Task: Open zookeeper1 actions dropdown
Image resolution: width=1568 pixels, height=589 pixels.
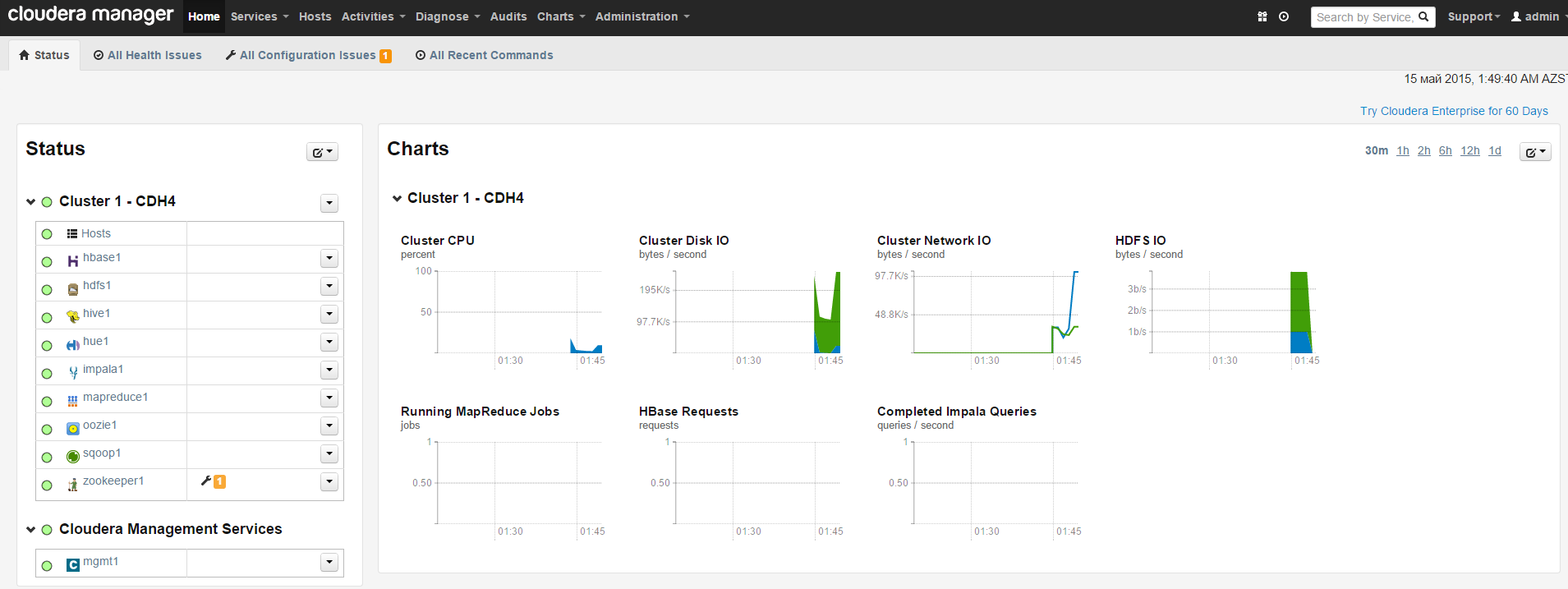Action: click(329, 482)
